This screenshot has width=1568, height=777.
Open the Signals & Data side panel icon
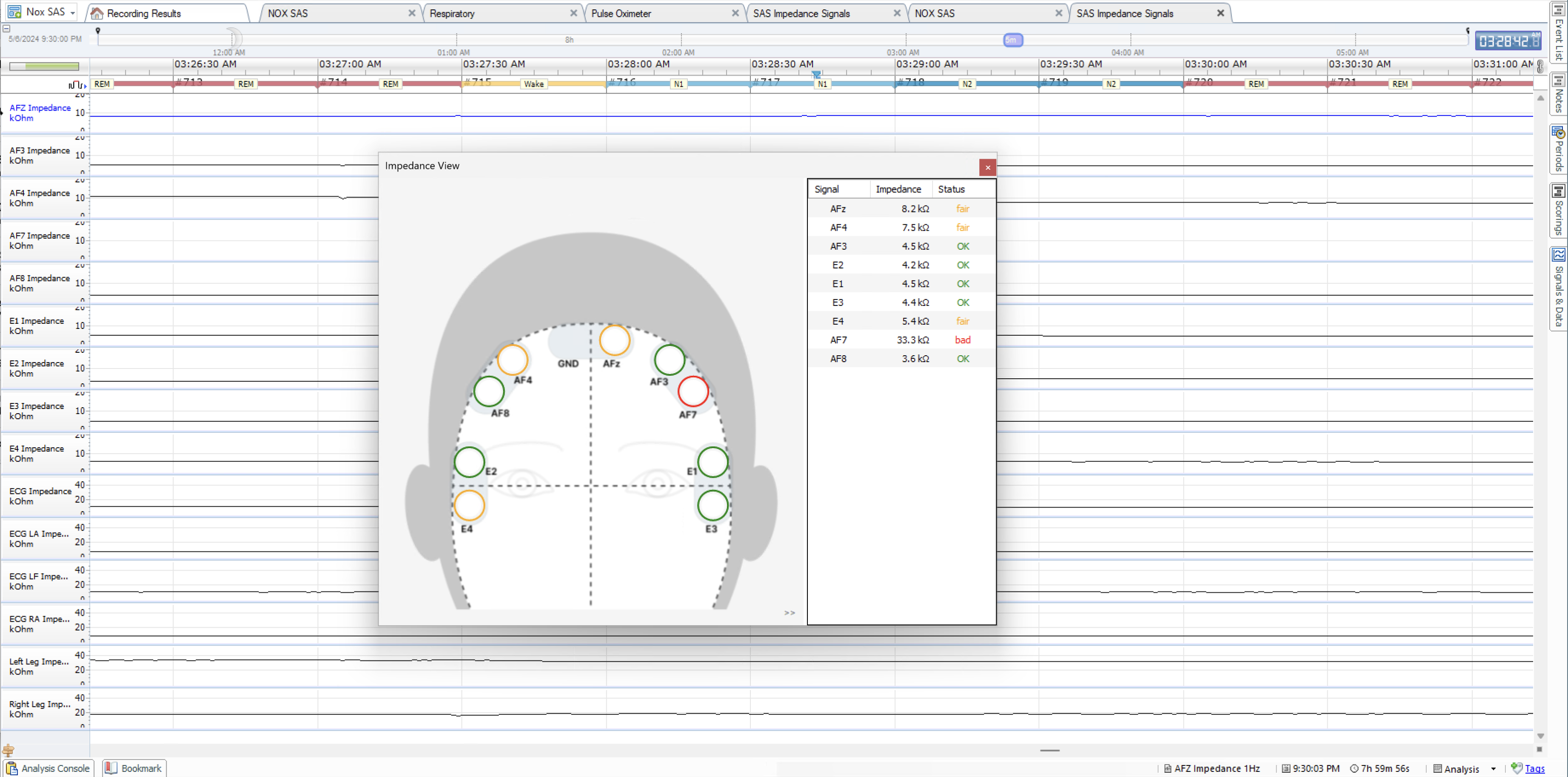pyautogui.click(x=1558, y=254)
